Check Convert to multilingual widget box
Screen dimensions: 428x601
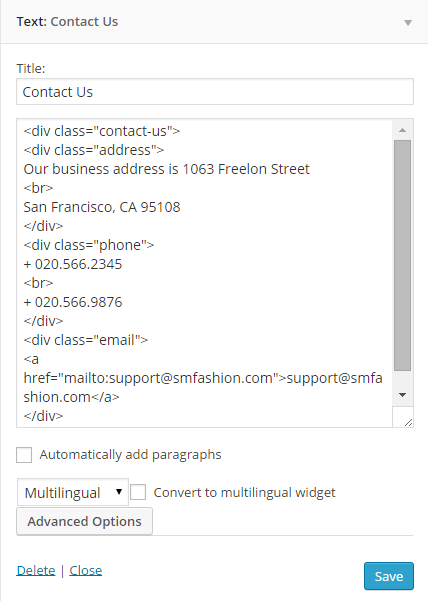point(138,492)
